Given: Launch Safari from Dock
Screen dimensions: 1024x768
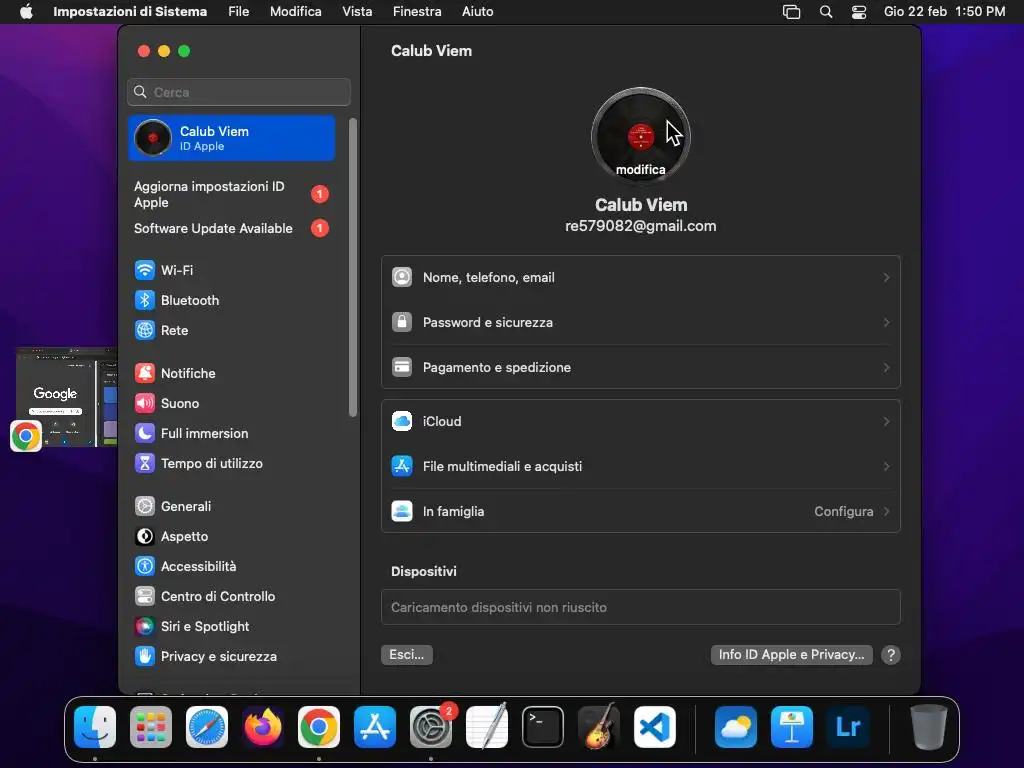Looking at the screenshot, I should tap(207, 727).
